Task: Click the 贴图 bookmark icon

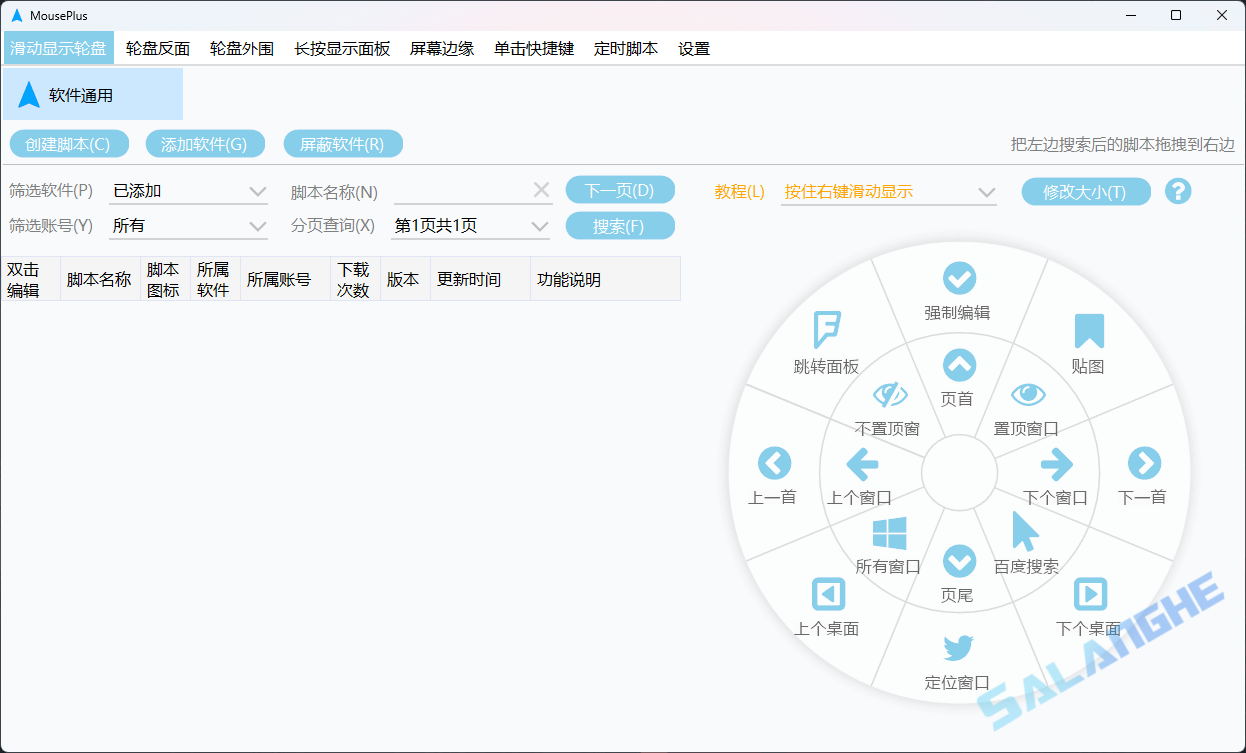Action: coord(1089,328)
